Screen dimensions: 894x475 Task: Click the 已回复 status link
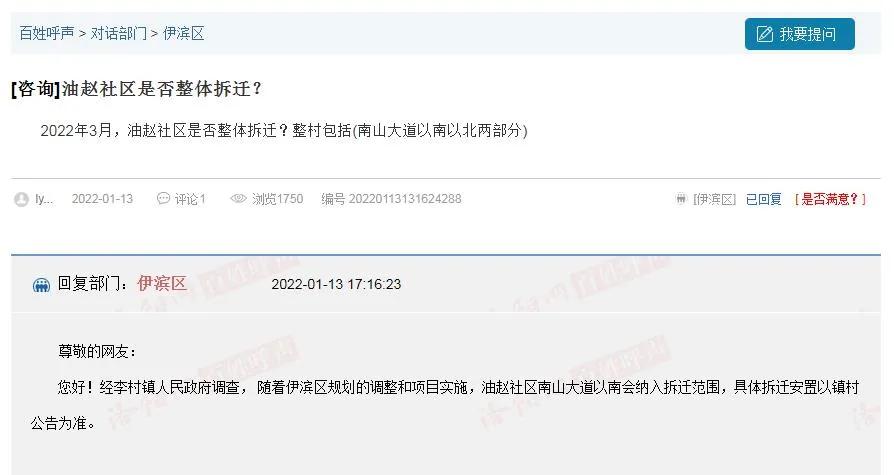tap(763, 199)
